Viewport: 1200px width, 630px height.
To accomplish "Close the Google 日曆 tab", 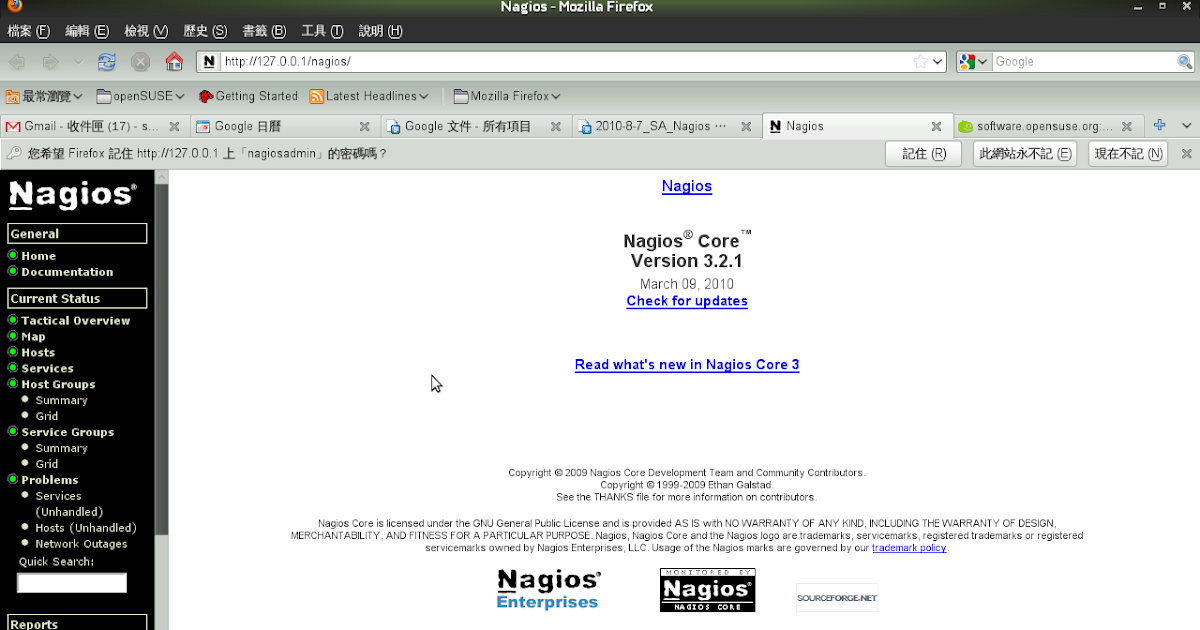I will coord(365,127).
